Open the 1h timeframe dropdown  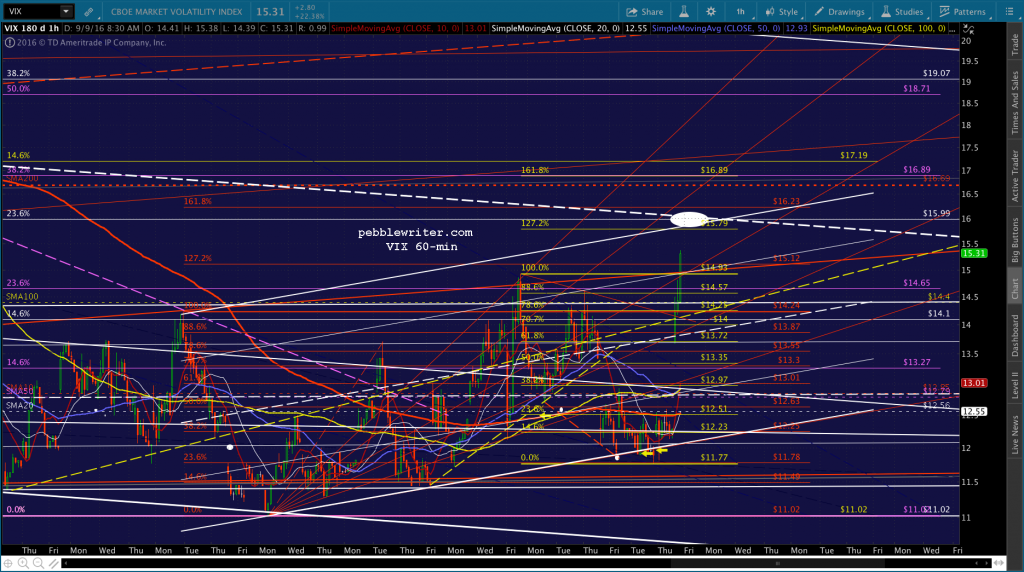[741, 12]
